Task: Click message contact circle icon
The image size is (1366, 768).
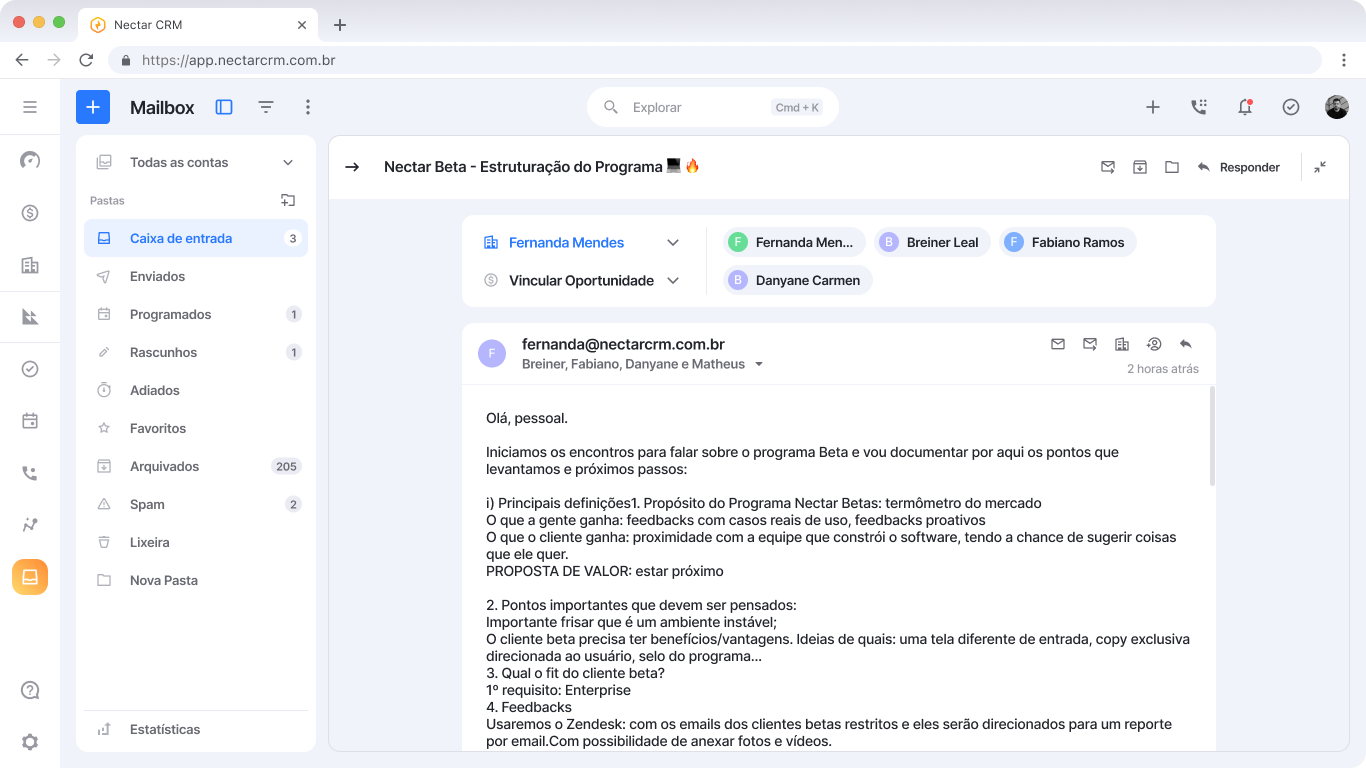Action: [1154, 344]
